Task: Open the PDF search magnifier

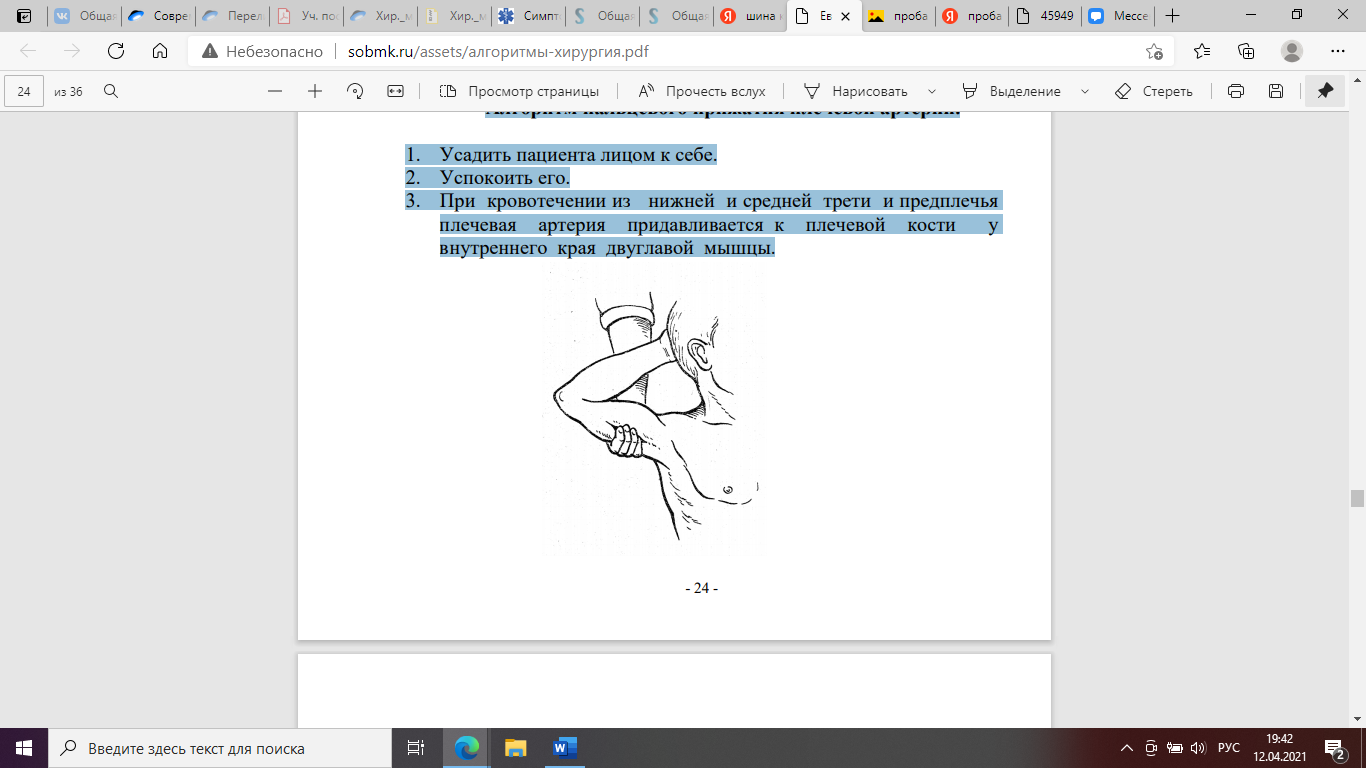Action: point(111,91)
